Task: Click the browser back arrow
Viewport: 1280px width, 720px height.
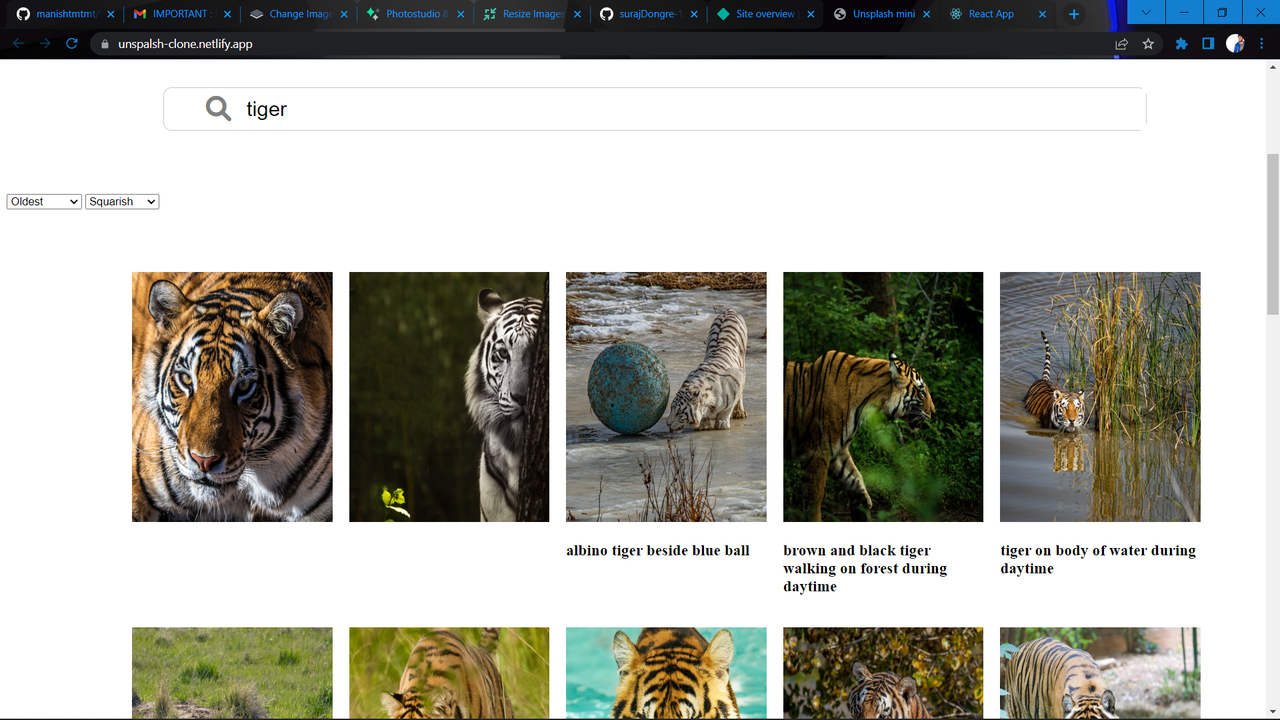Action: click(x=18, y=43)
